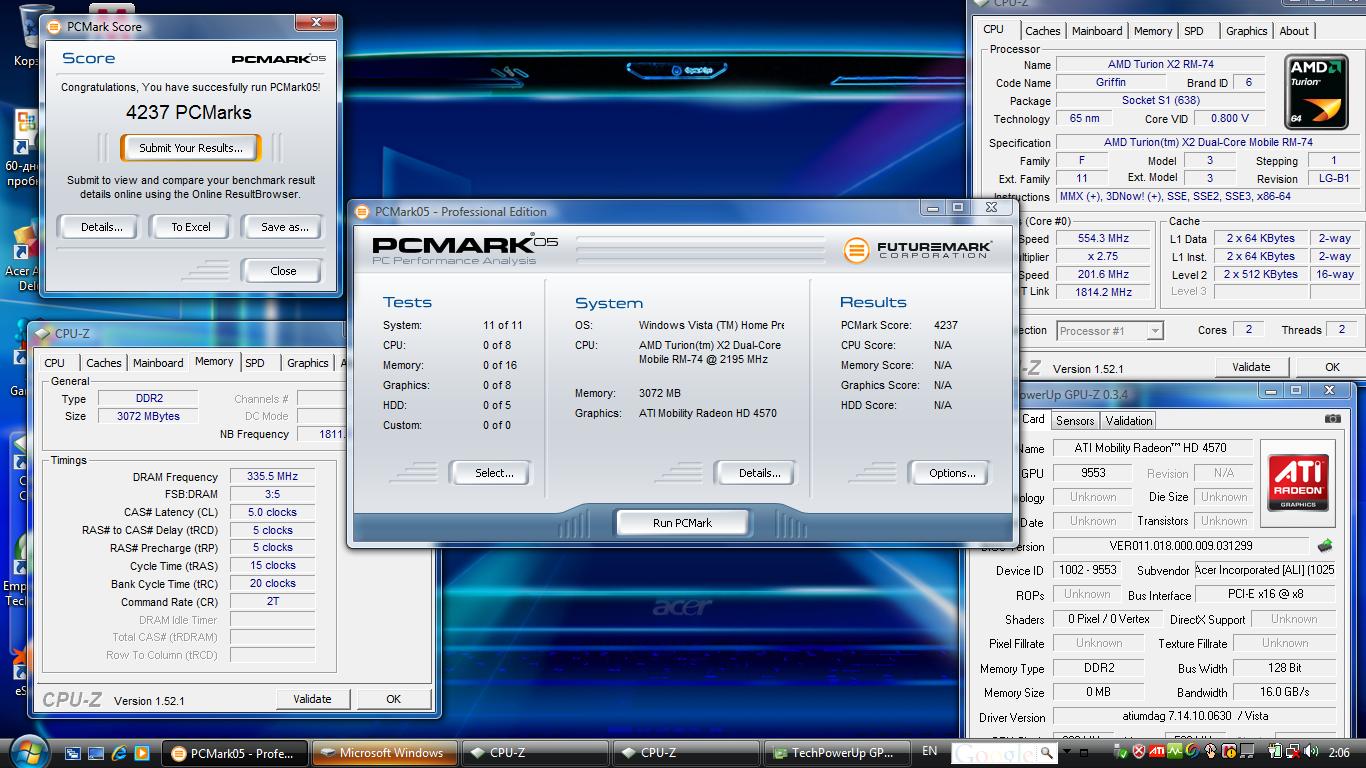
Task: Click the volume speaker tray icon
Action: [x=1310, y=752]
